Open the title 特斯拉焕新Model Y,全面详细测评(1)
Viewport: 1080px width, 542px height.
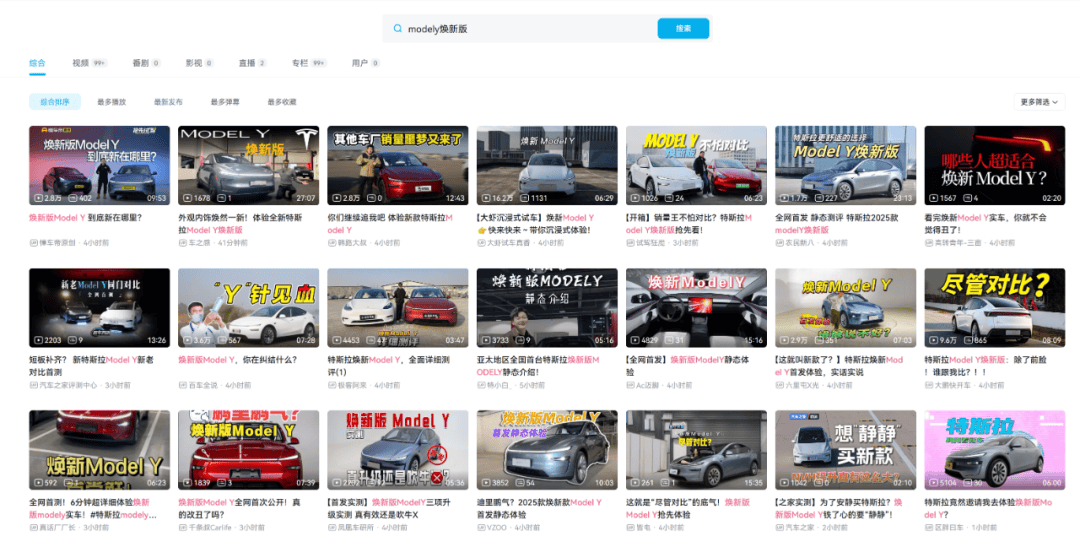click(390, 366)
